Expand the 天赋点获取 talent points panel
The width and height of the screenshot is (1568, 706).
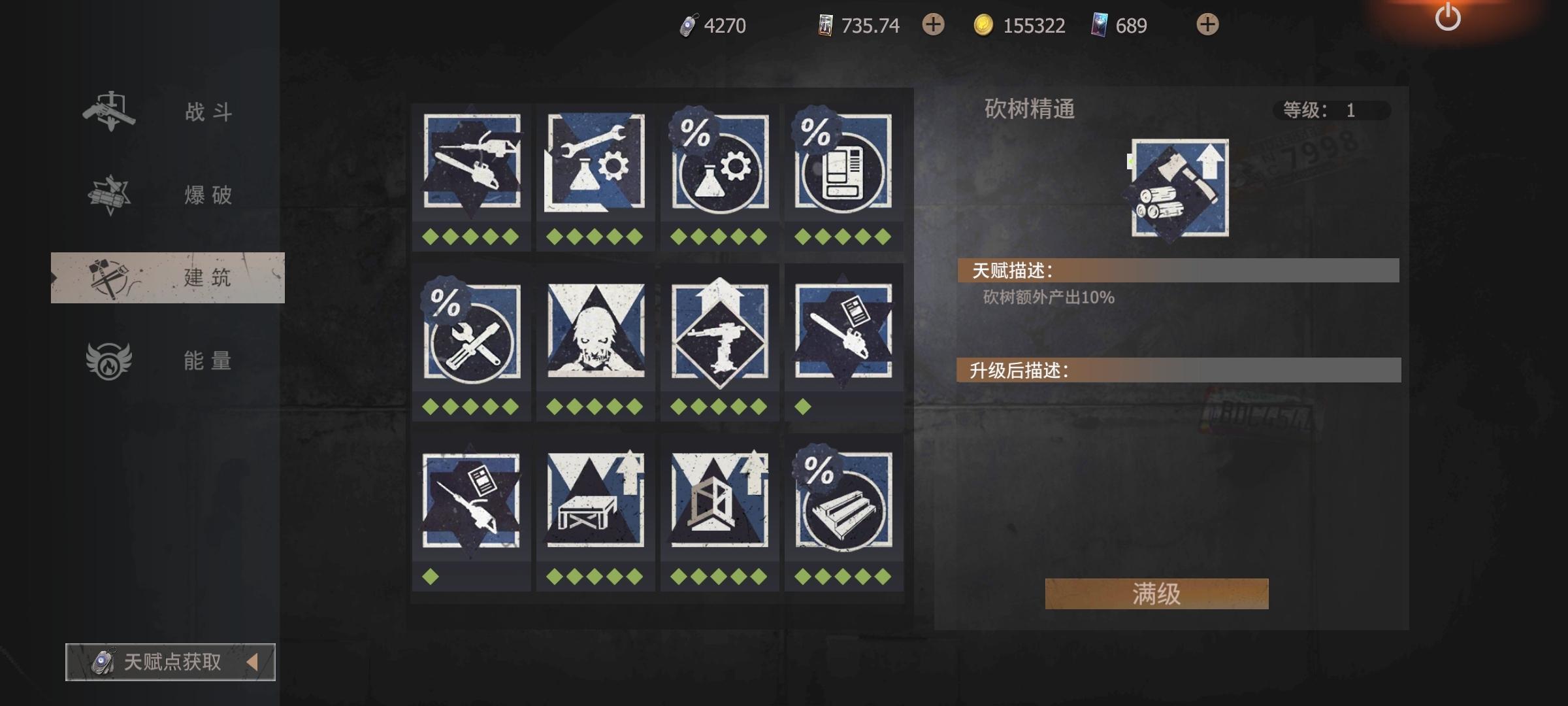coord(171,662)
